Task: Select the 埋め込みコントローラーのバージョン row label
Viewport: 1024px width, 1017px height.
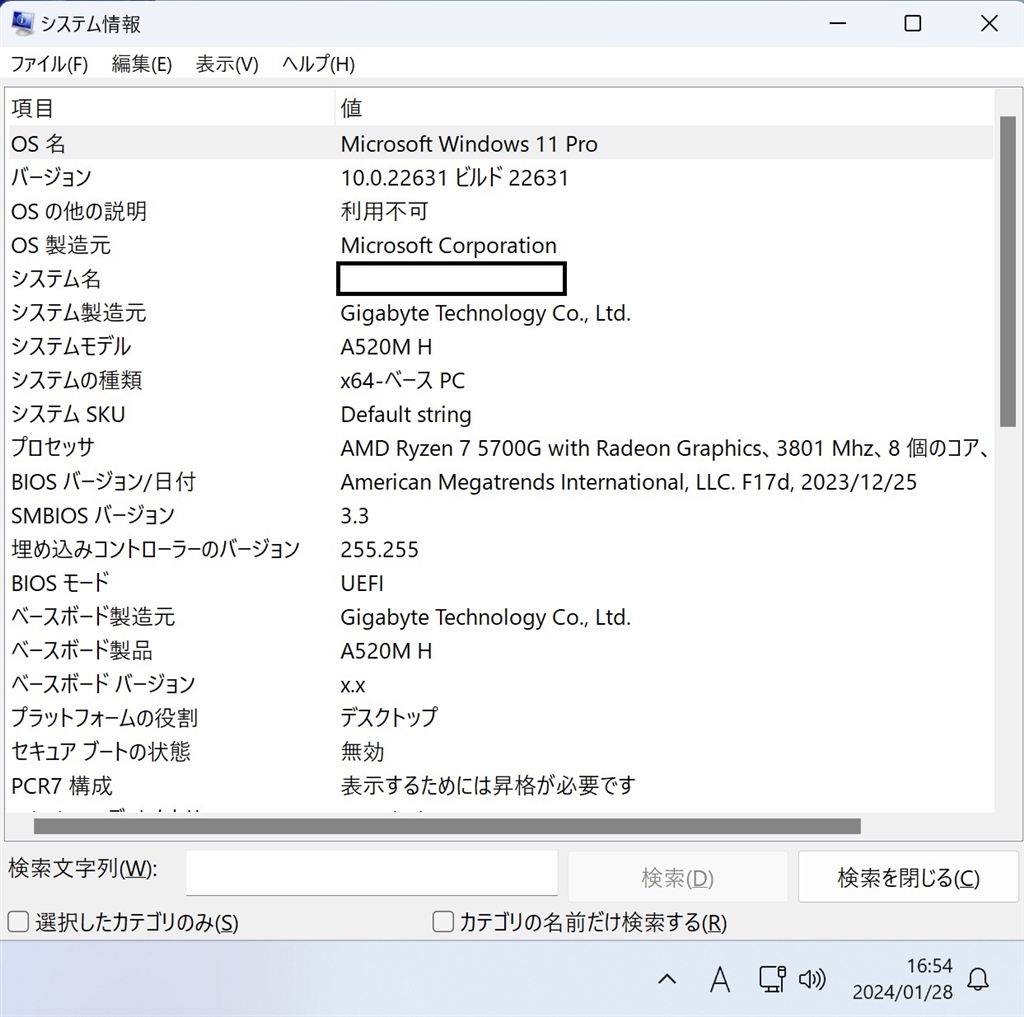Action: (x=155, y=550)
